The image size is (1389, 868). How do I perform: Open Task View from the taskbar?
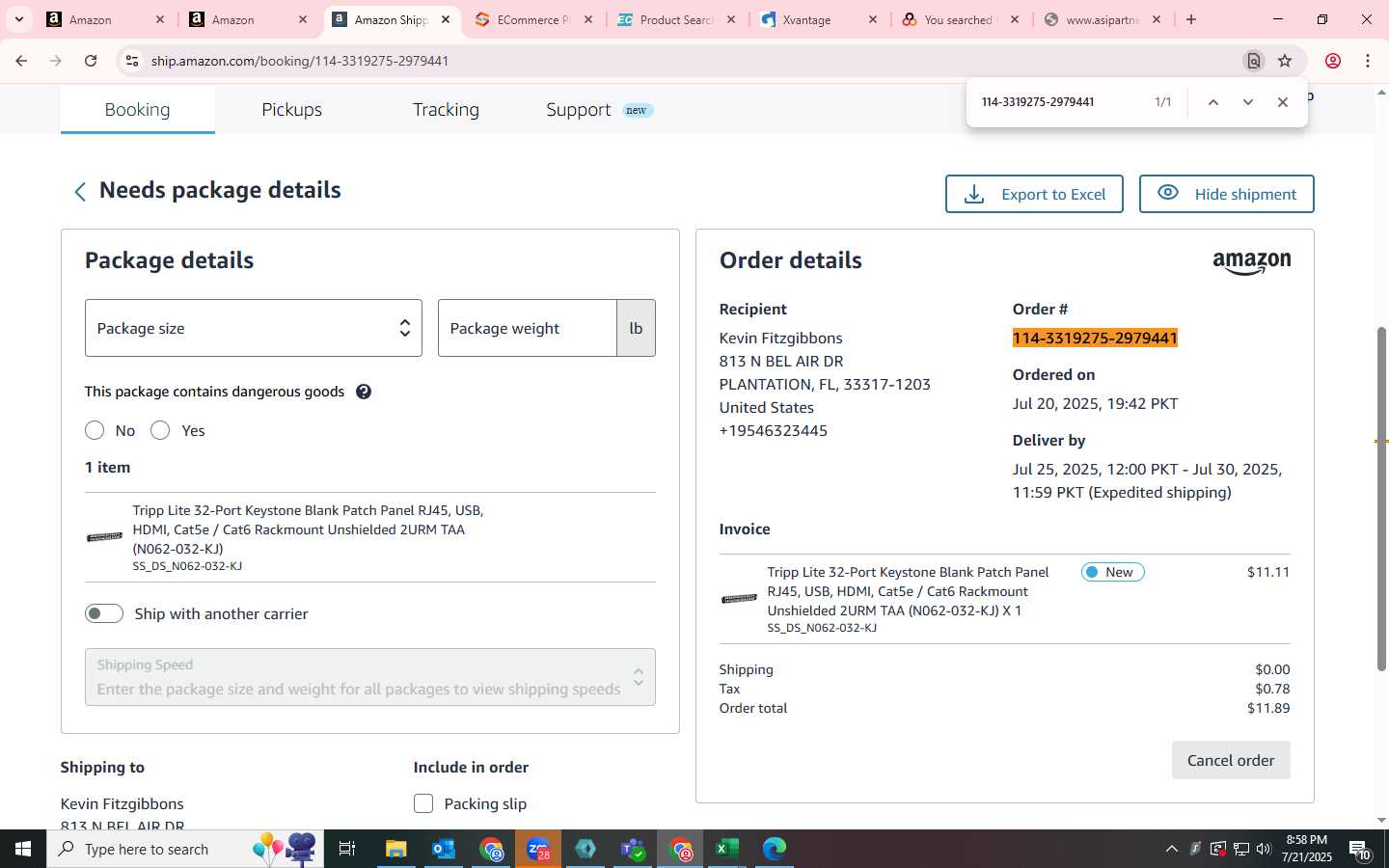tap(347, 849)
